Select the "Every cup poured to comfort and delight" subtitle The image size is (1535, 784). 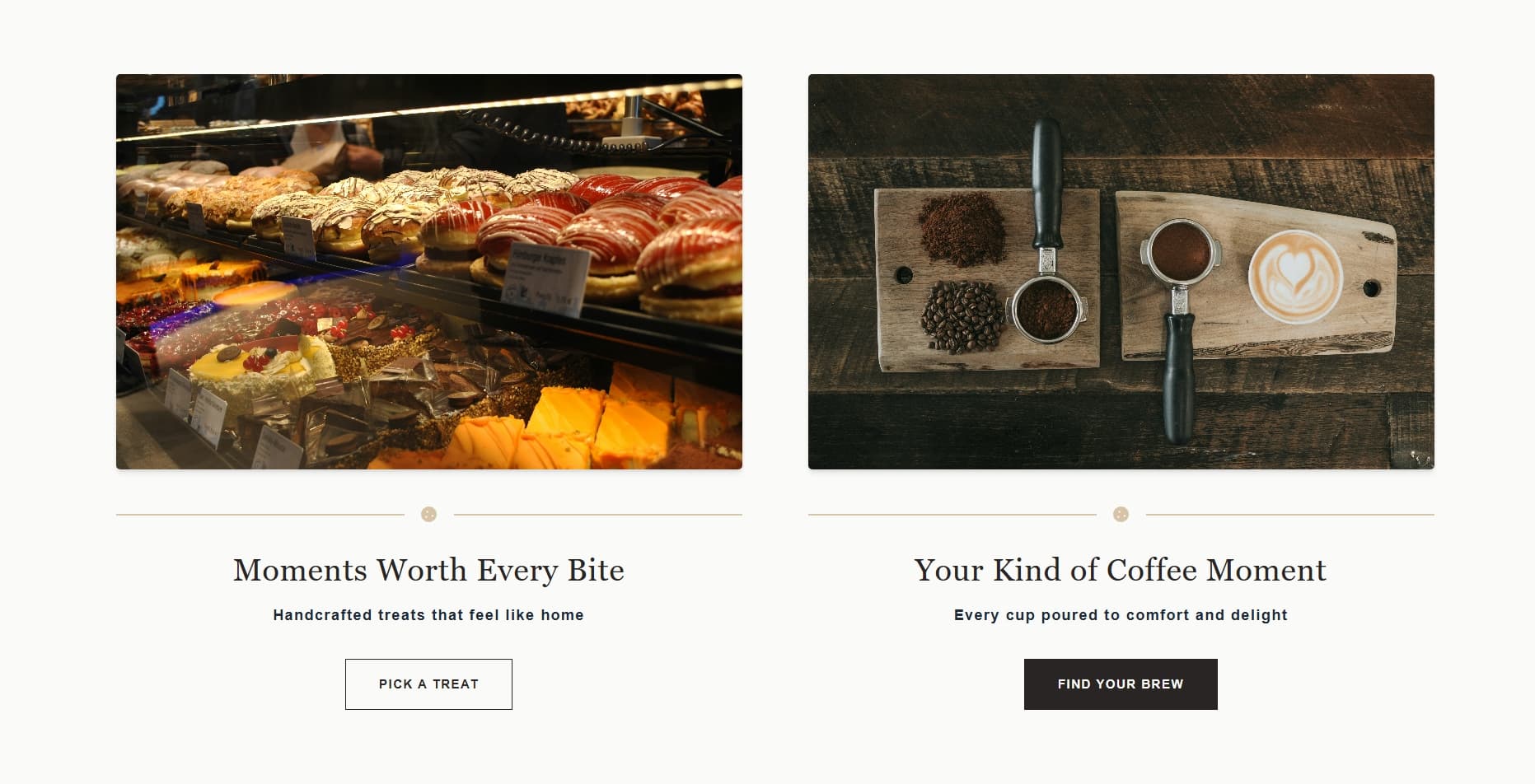1120,615
